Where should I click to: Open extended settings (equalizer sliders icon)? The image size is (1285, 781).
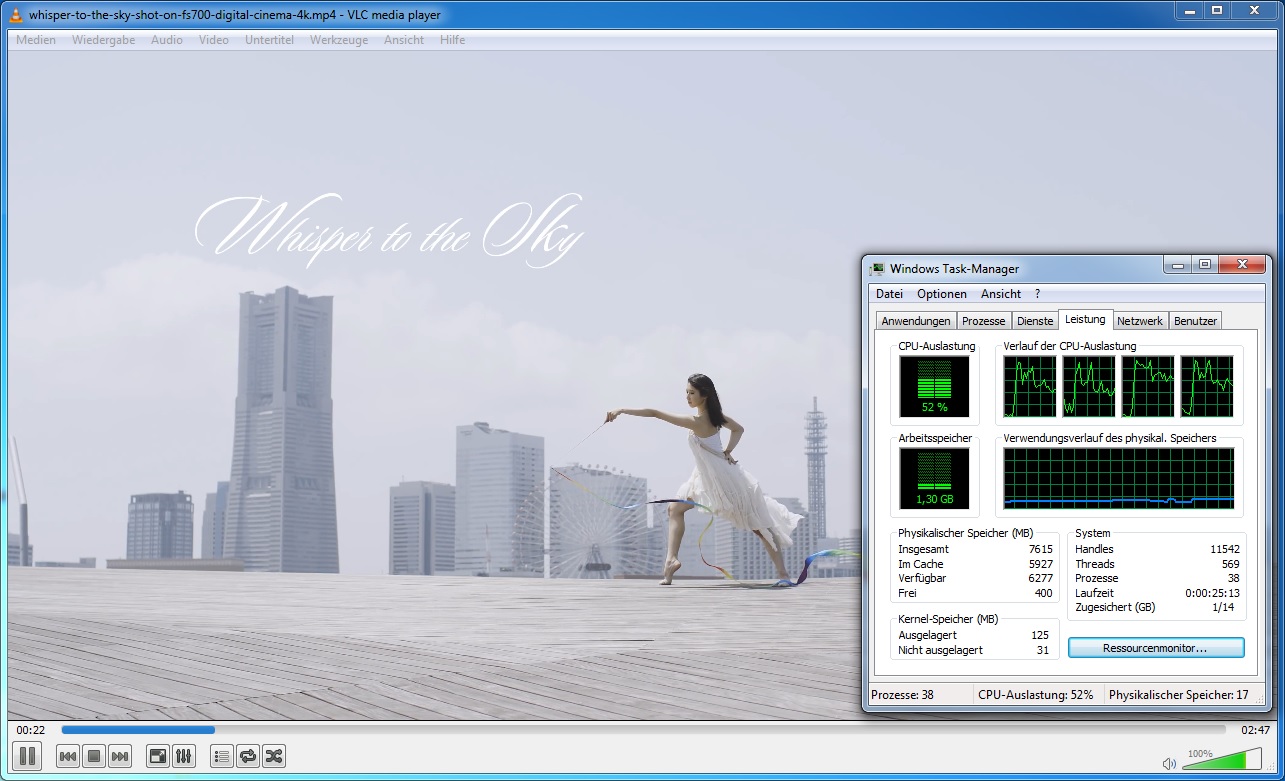coord(184,756)
